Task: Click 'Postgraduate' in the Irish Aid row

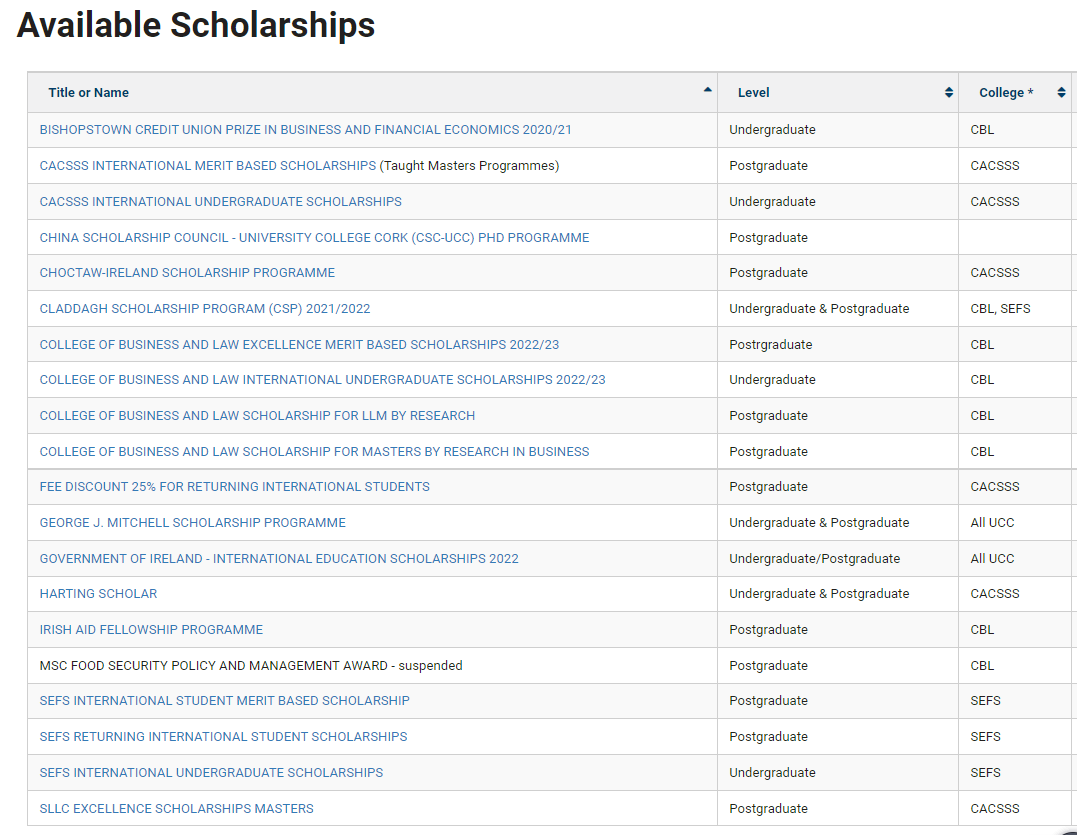Action: coord(769,630)
